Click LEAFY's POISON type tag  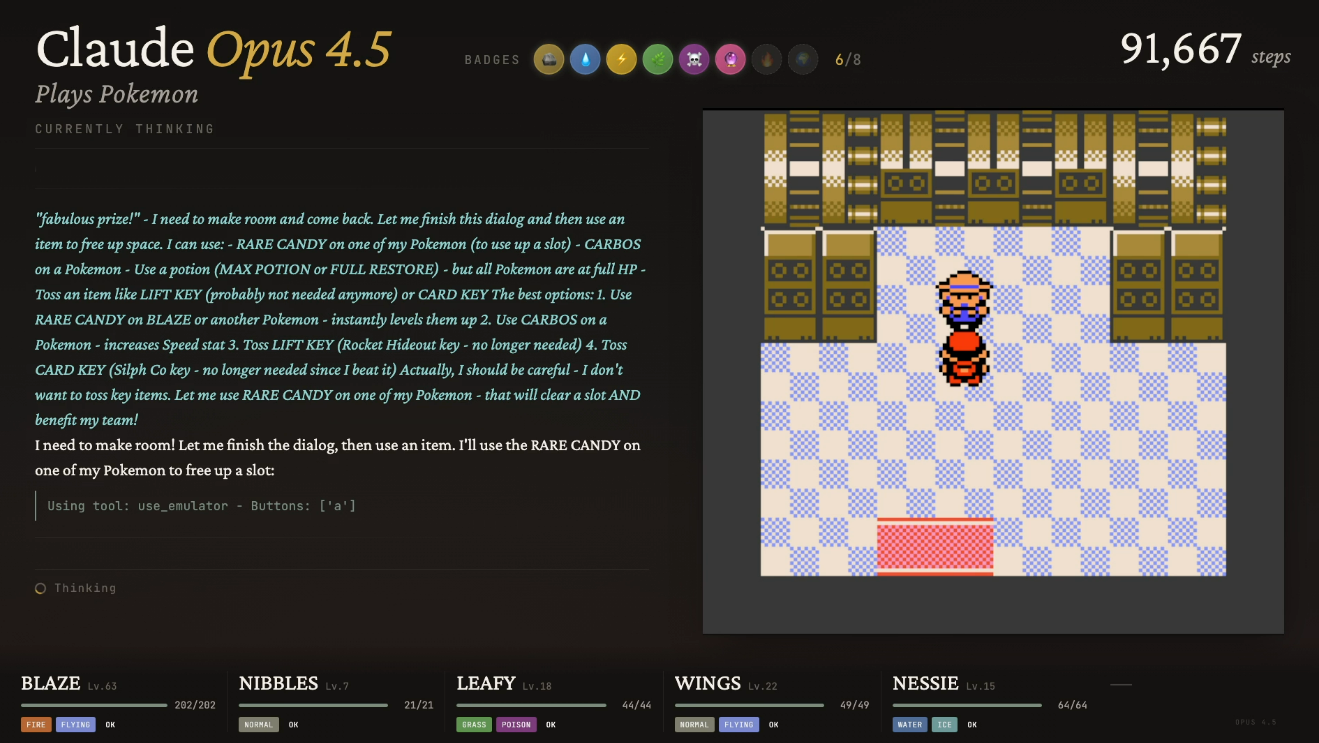pos(516,725)
